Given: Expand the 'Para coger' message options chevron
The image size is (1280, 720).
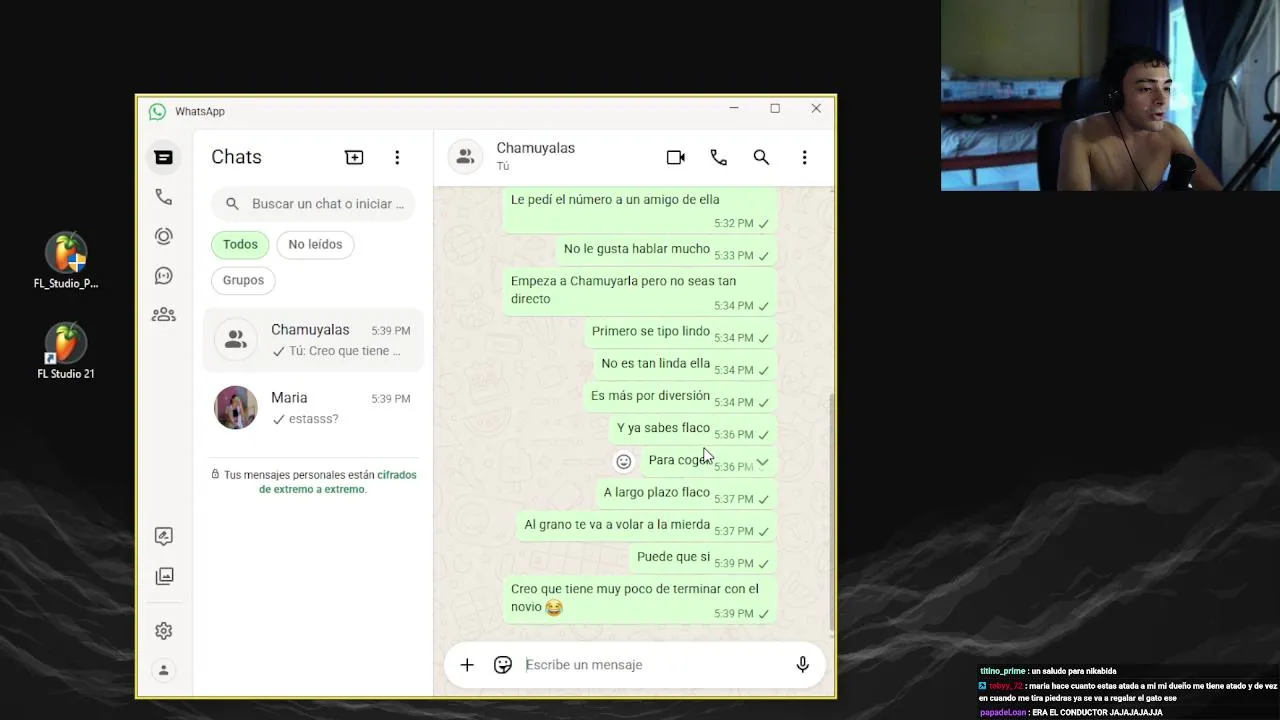Looking at the screenshot, I should tap(762, 462).
